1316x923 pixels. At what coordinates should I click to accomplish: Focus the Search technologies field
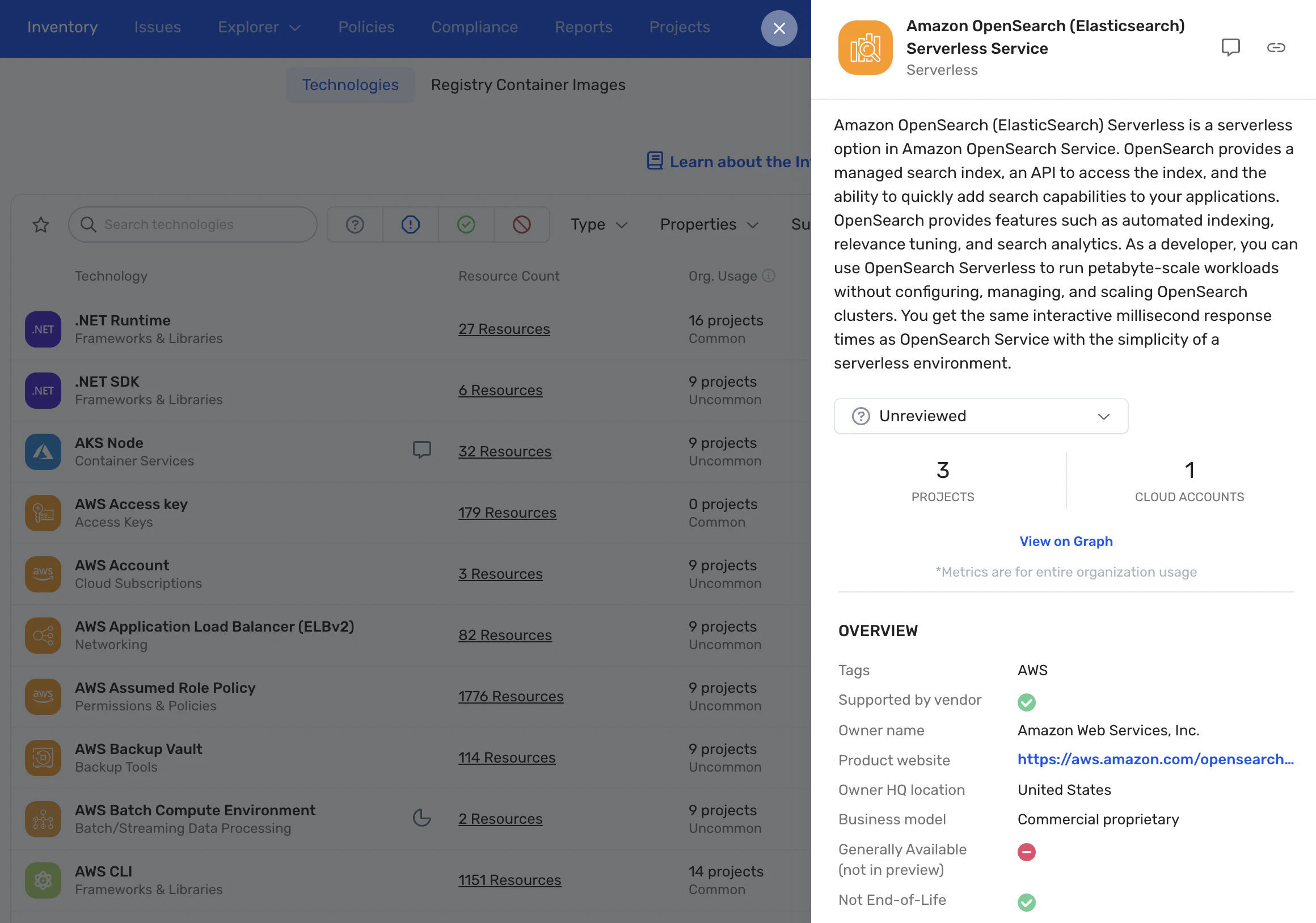[193, 225]
